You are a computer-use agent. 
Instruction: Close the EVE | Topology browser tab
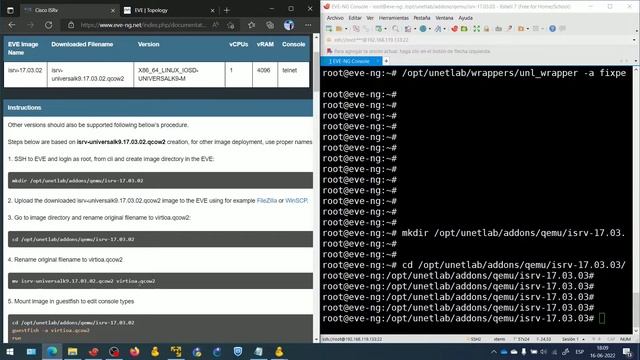point(212,11)
